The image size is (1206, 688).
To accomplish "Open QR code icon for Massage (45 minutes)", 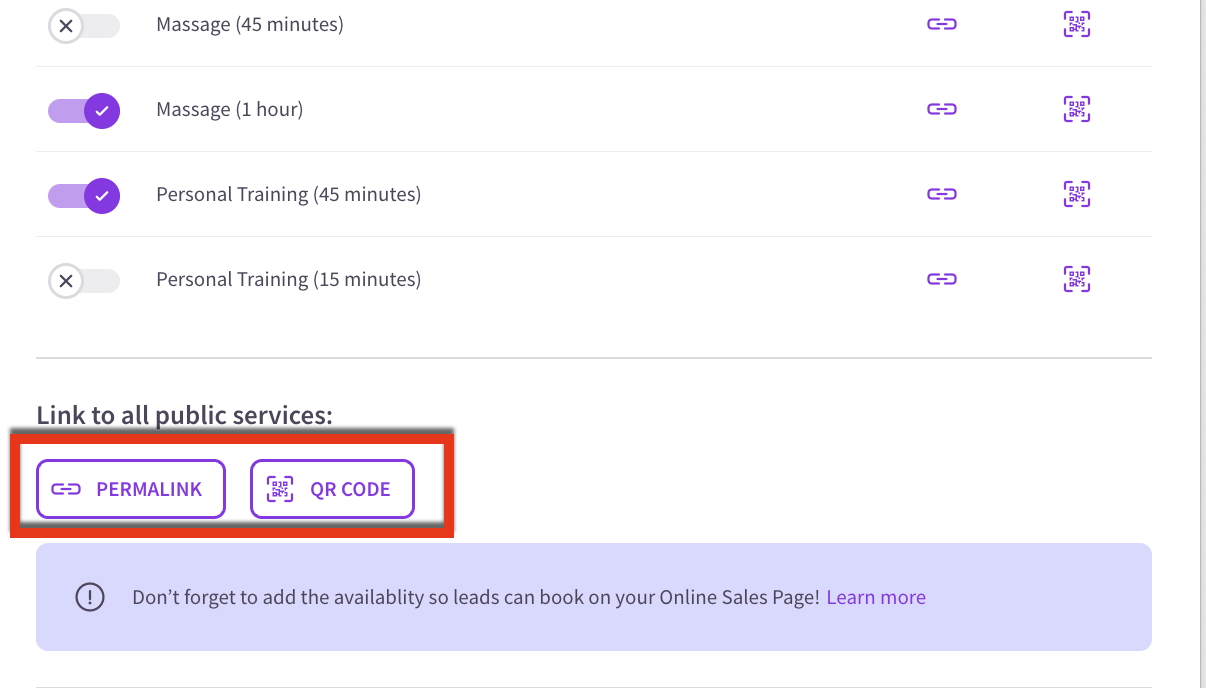I will tap(1076, 25).
